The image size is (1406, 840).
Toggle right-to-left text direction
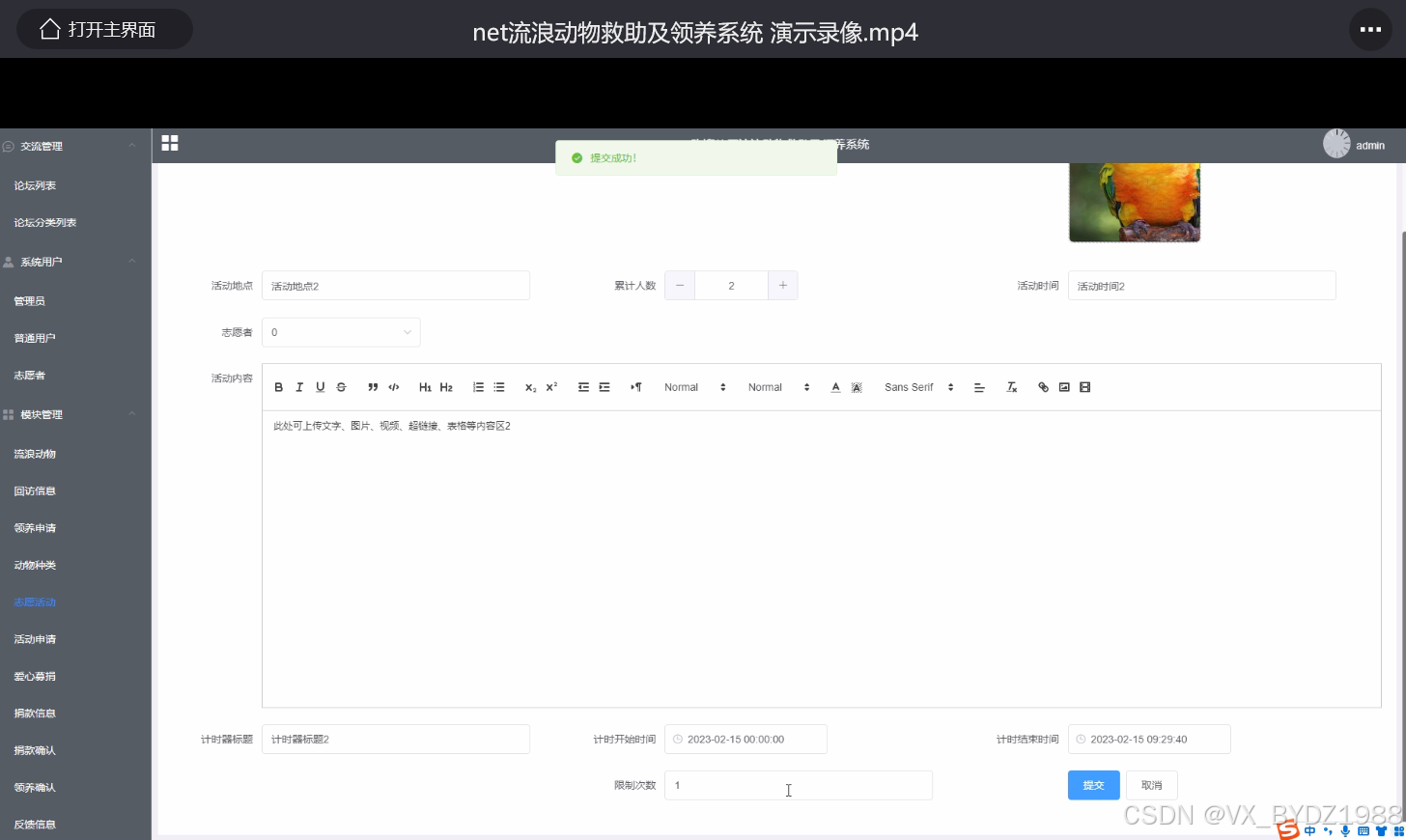pos(636,387)
